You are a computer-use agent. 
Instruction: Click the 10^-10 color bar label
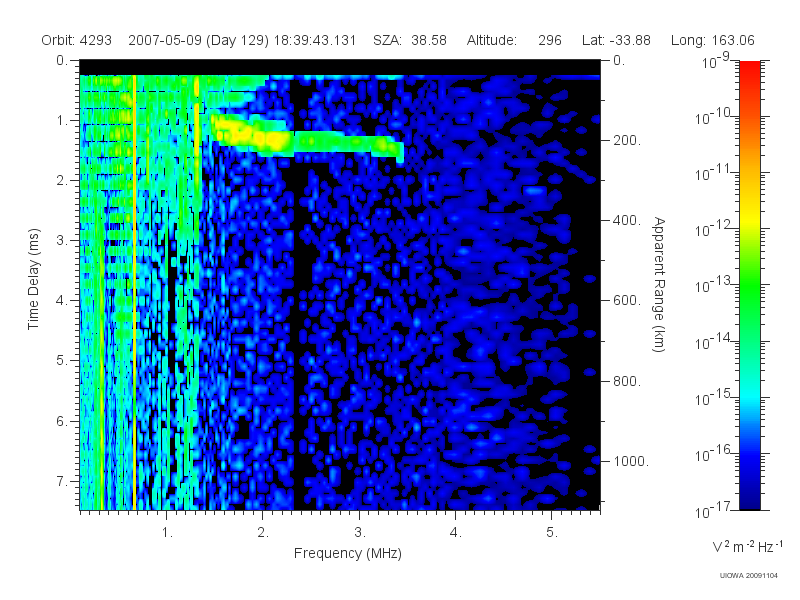click(715, 117)
